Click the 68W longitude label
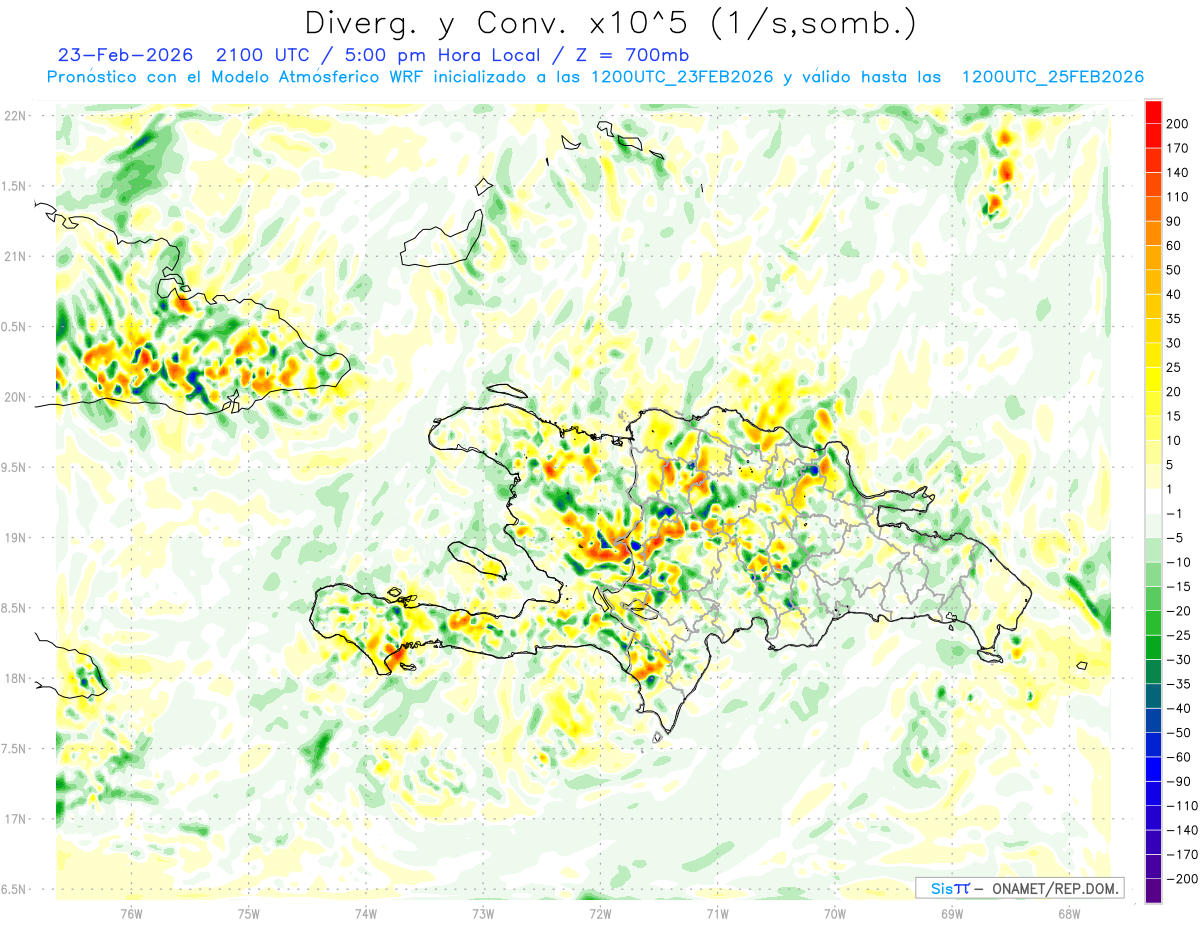This screenshot has height=927, width=1200. [1069, 914]
